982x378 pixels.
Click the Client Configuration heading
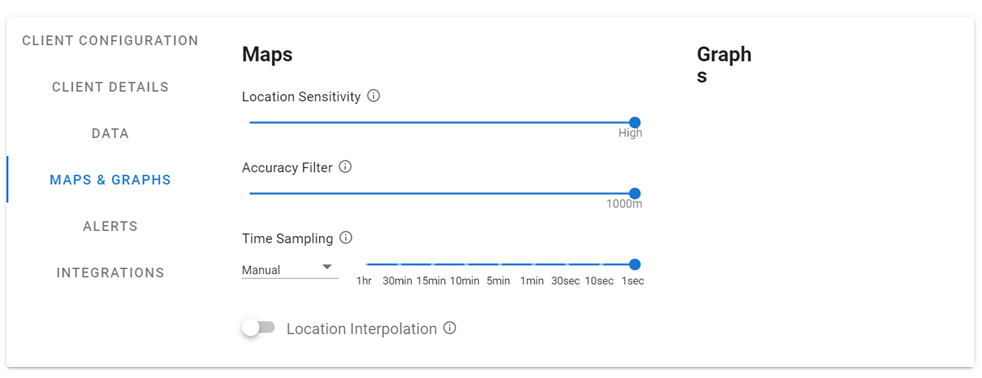point(110,41)
